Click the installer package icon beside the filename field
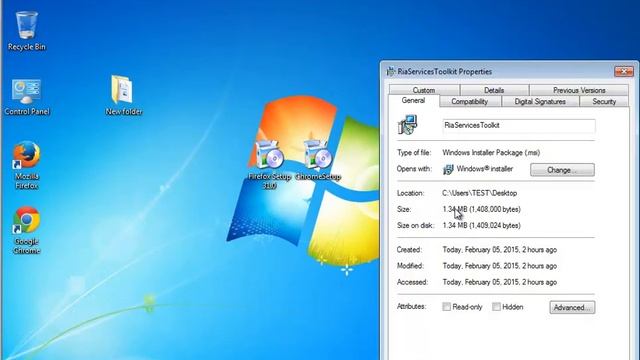Image resolution: width=640 pixels, height=360 pixels. pos(407,124)
